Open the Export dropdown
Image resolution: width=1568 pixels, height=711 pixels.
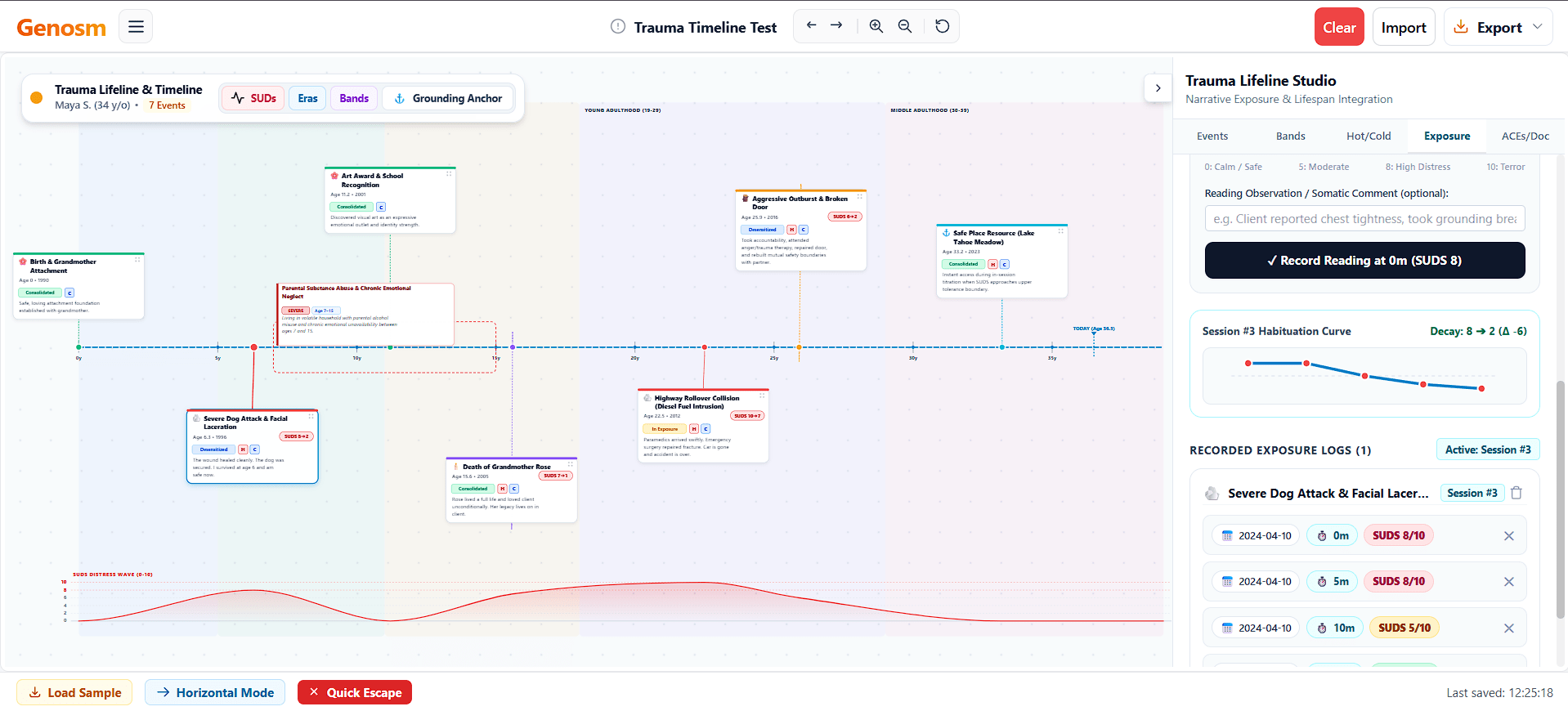[x=1499, y=27]
